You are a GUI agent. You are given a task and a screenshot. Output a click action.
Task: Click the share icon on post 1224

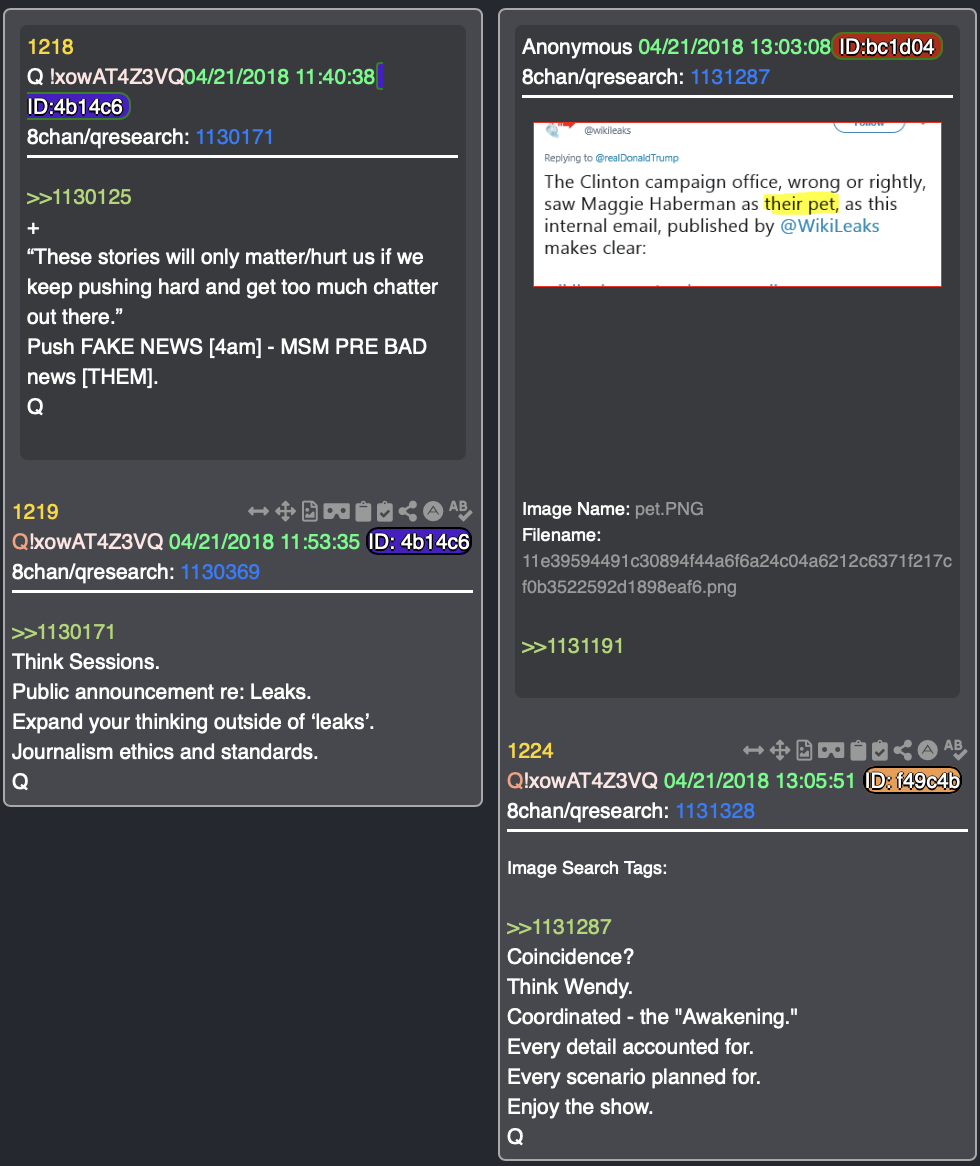[903, 750]
